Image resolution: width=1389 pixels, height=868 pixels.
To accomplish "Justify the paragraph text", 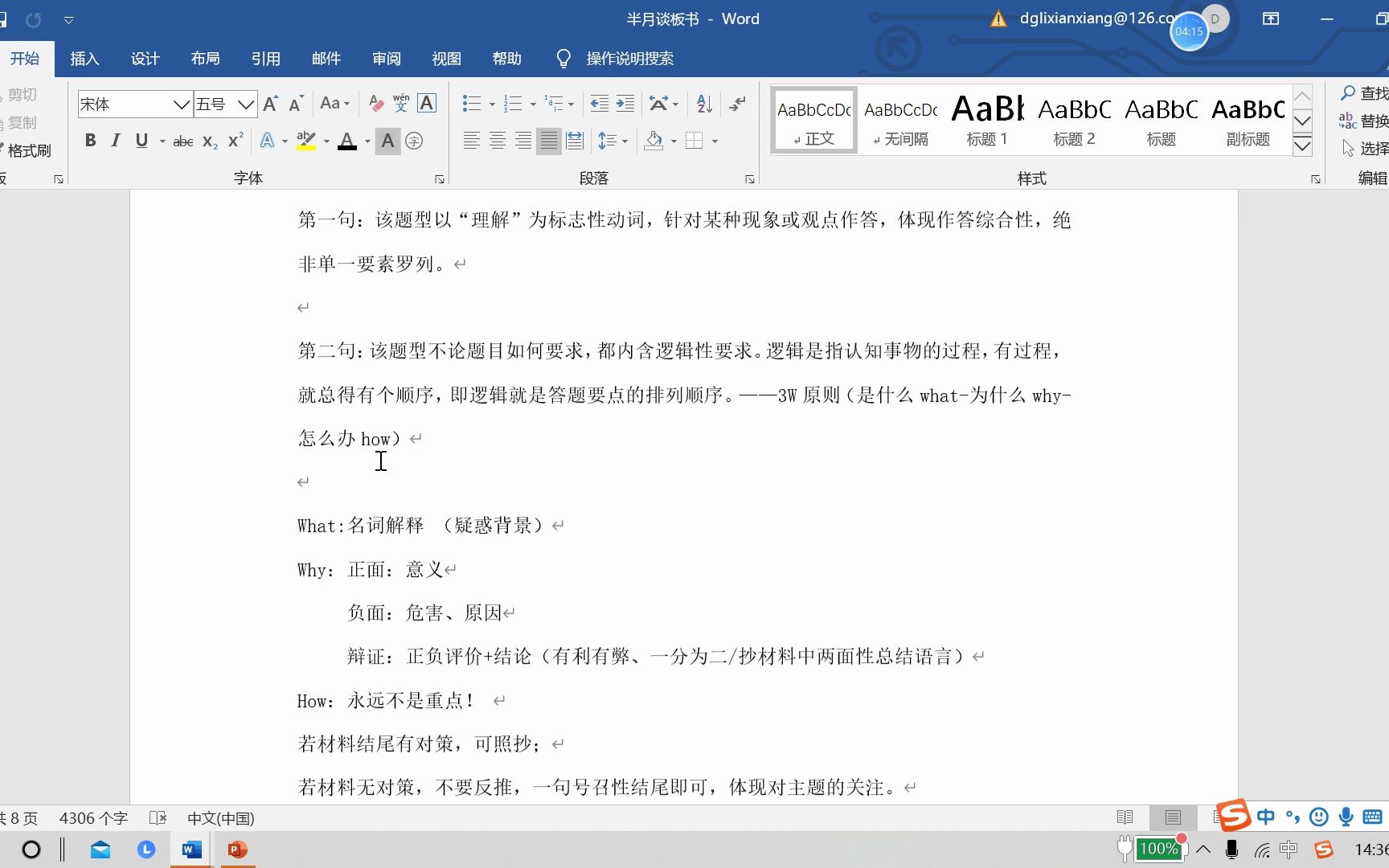I will point(549,141).
